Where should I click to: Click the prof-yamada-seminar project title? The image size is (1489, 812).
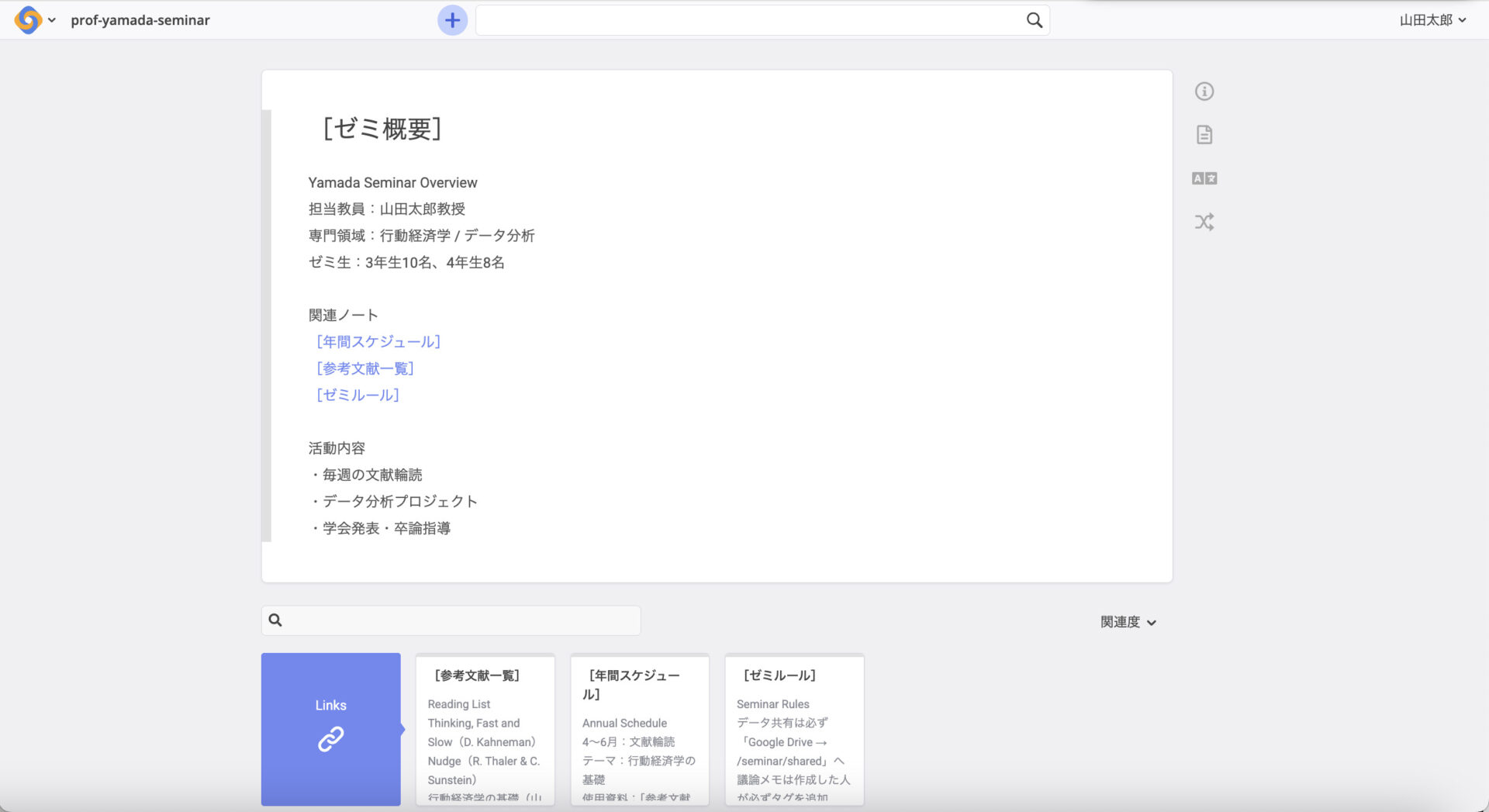140,20
